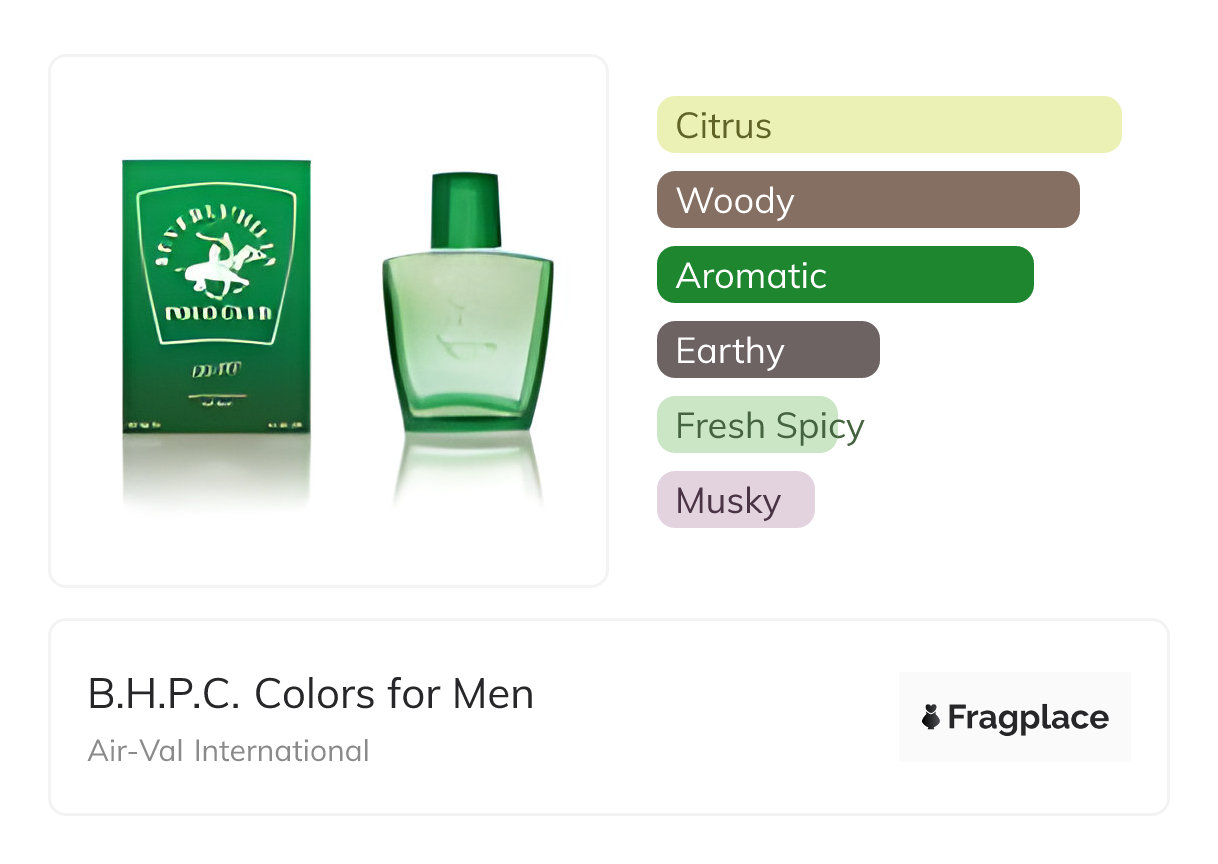Screen dimensions: 1218x864
Task: Pick the Earthy accord bar
Action: point(767,350)
